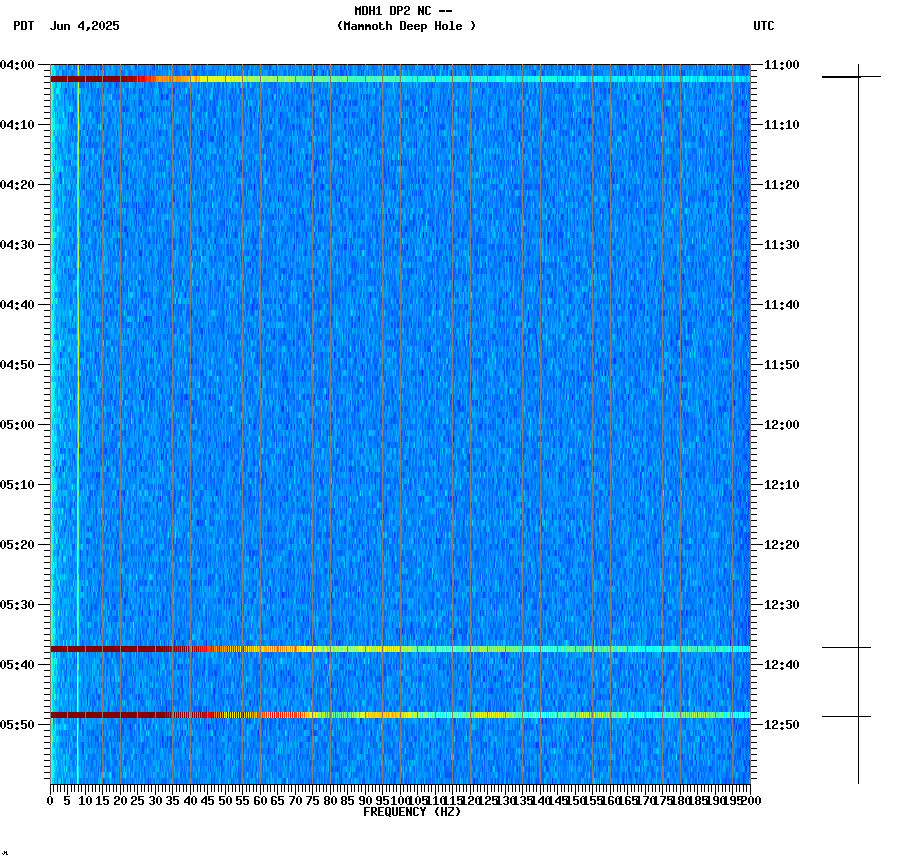Select the UTC timezone label
The image size is (902, 864).
click(x=766, y=27)
